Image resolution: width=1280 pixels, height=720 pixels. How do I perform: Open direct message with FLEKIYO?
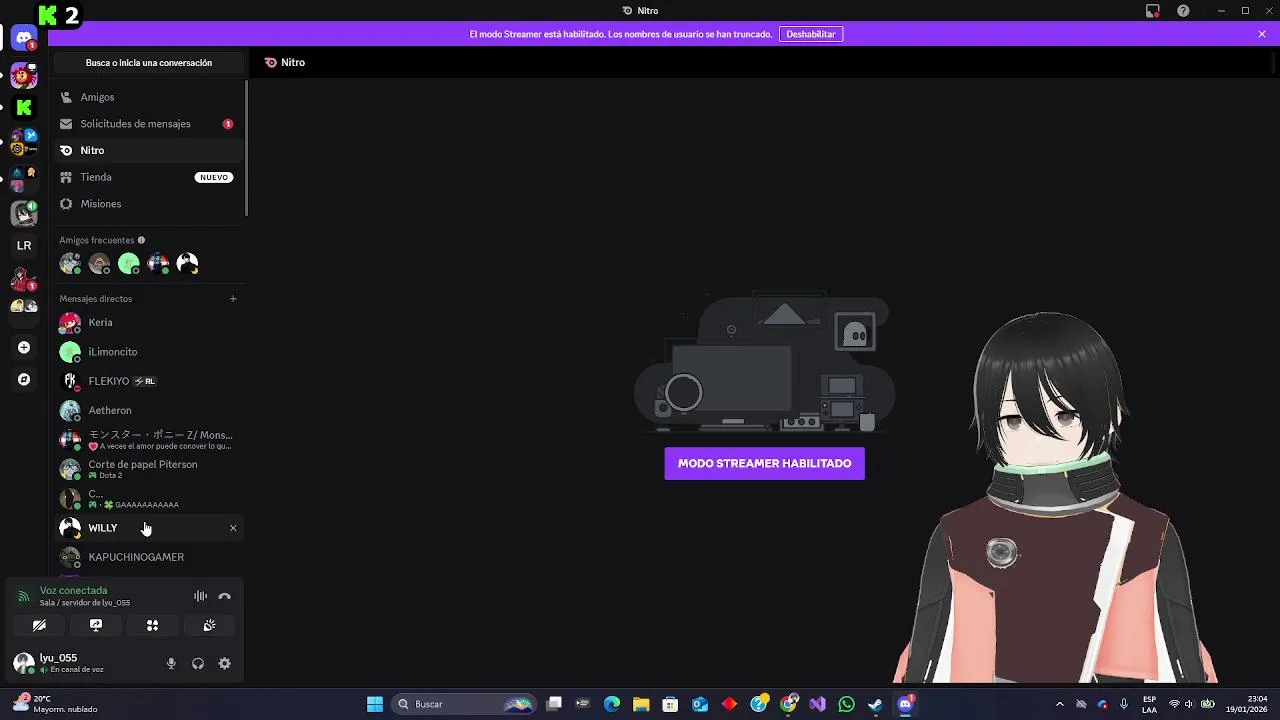pyautogui.click(x=149, y=381)
